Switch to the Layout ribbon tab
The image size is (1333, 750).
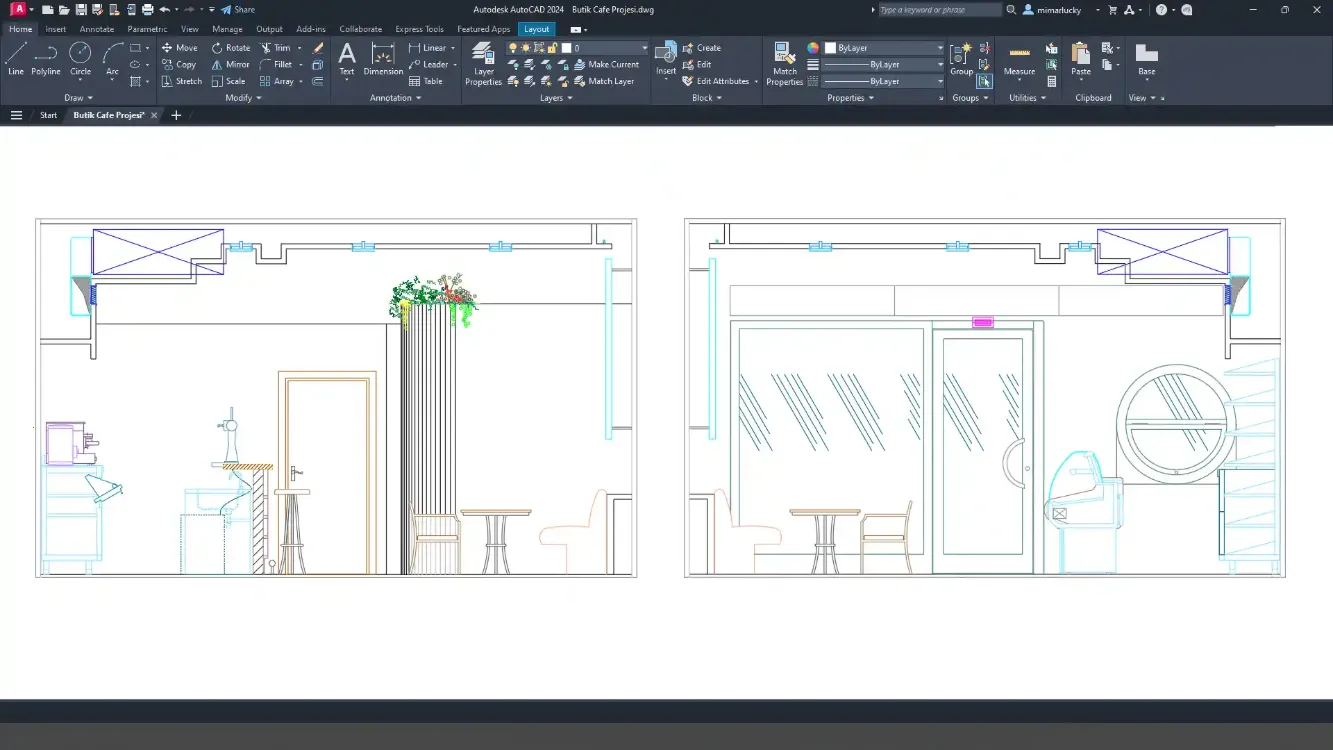click(x=537, y=29)
